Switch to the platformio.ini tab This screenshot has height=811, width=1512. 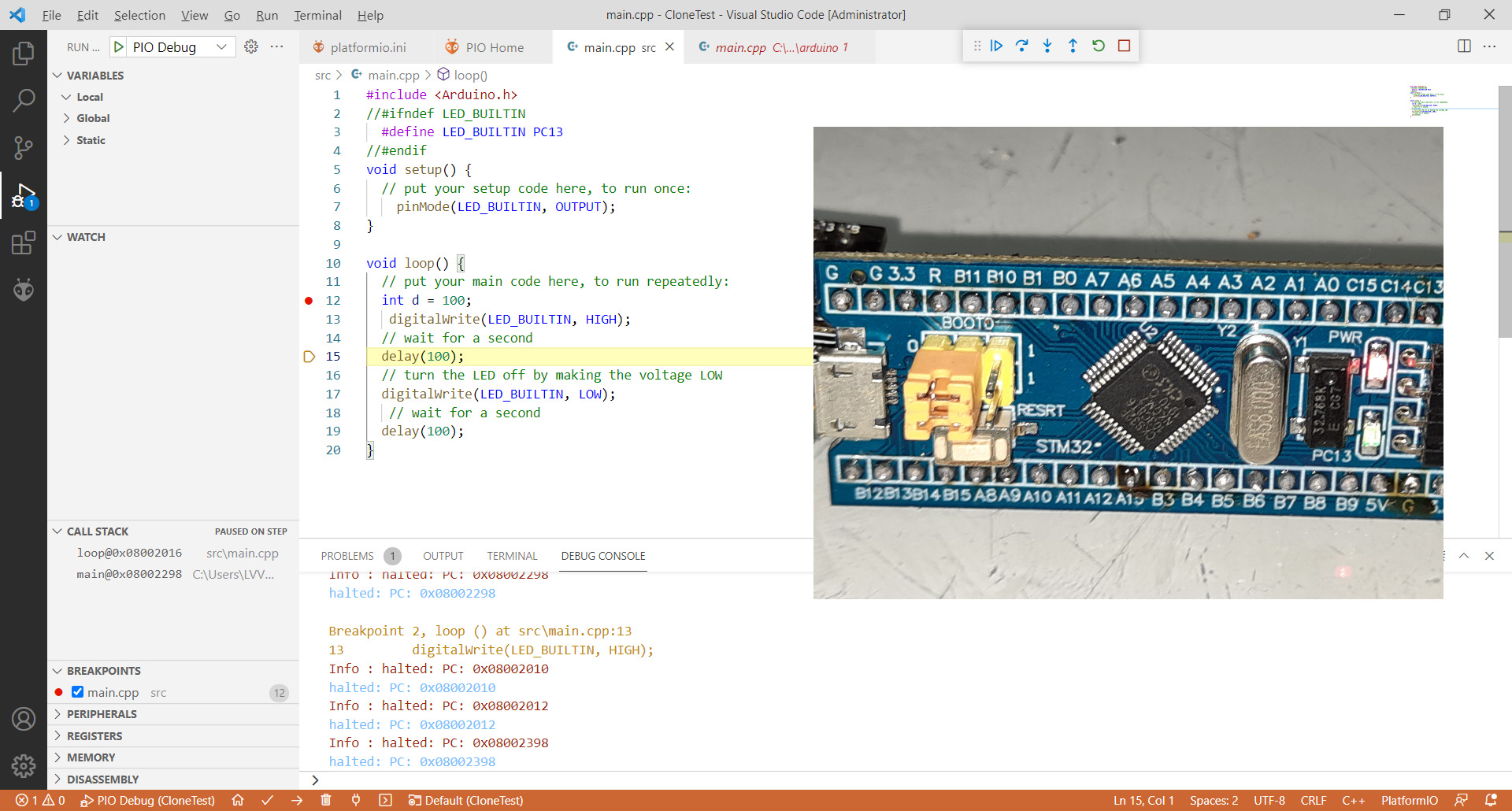tap(368, 47)
